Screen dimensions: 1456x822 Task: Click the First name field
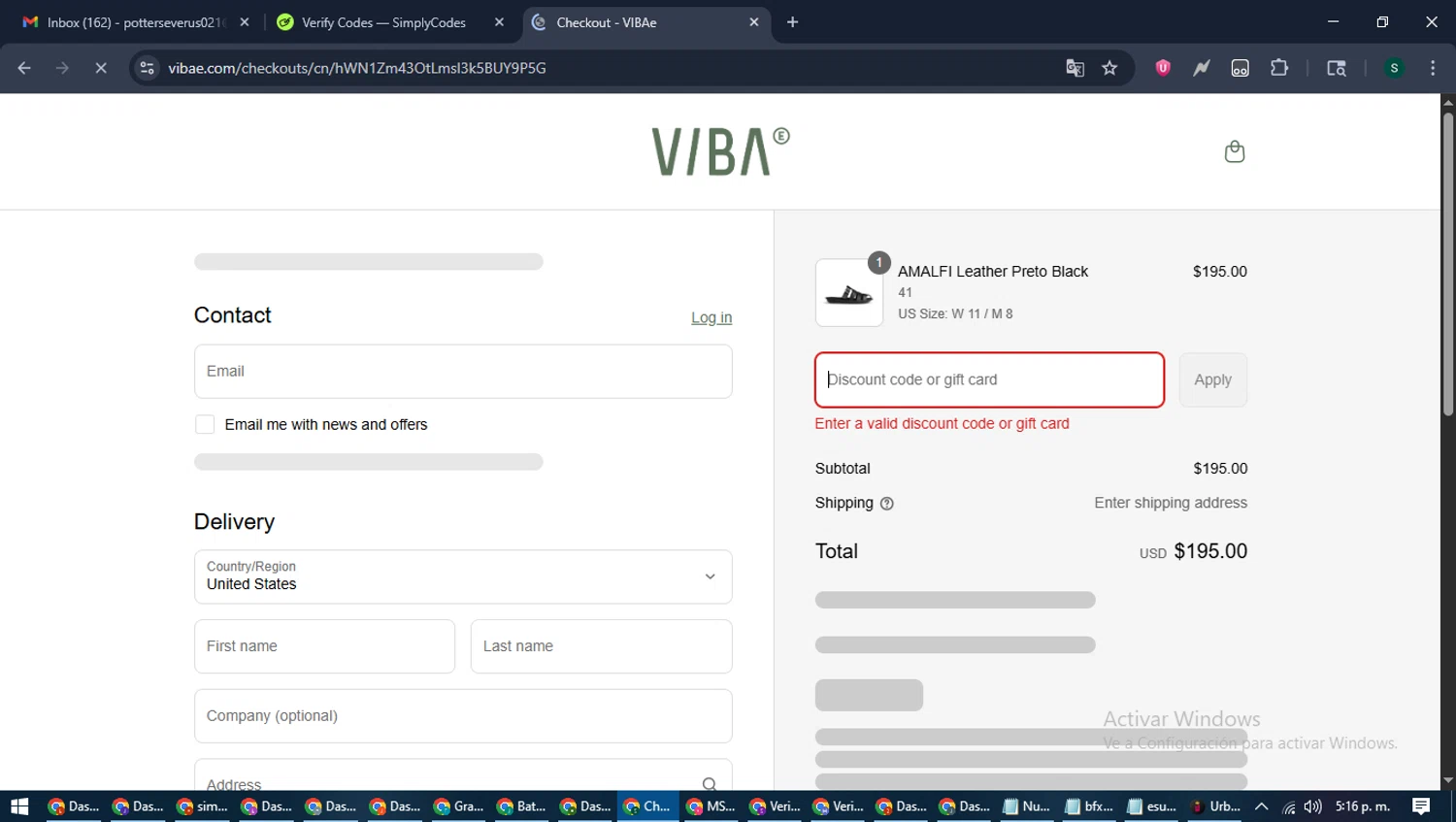[x=324, y=646]
